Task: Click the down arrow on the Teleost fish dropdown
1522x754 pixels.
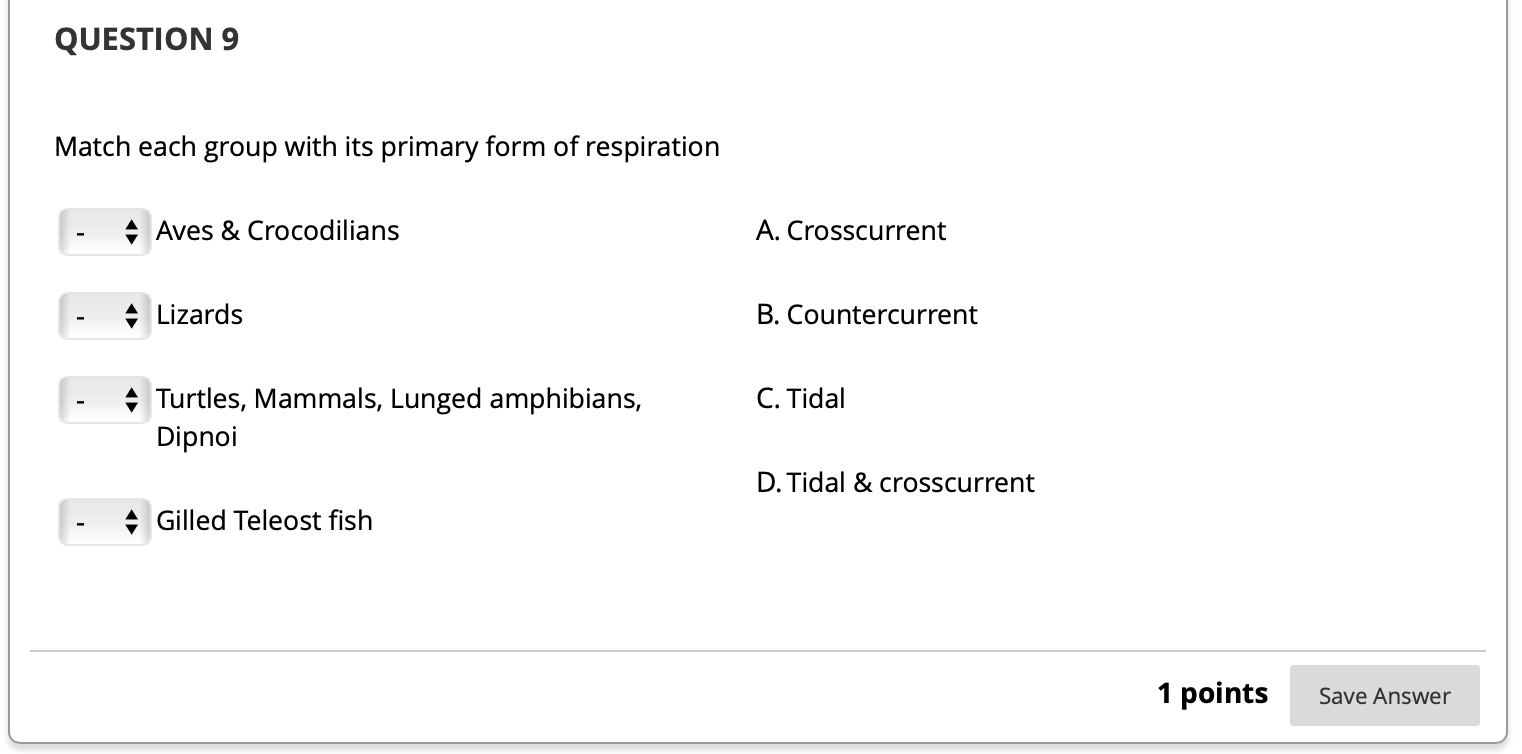Action: [132, 527]
